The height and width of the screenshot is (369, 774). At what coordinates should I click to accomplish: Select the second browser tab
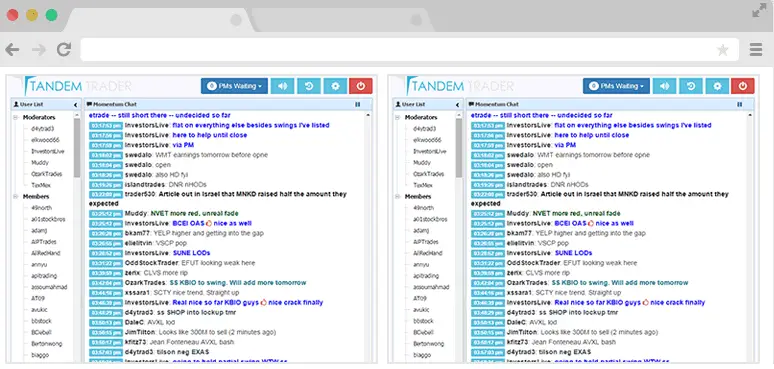(x=341, y=20)
